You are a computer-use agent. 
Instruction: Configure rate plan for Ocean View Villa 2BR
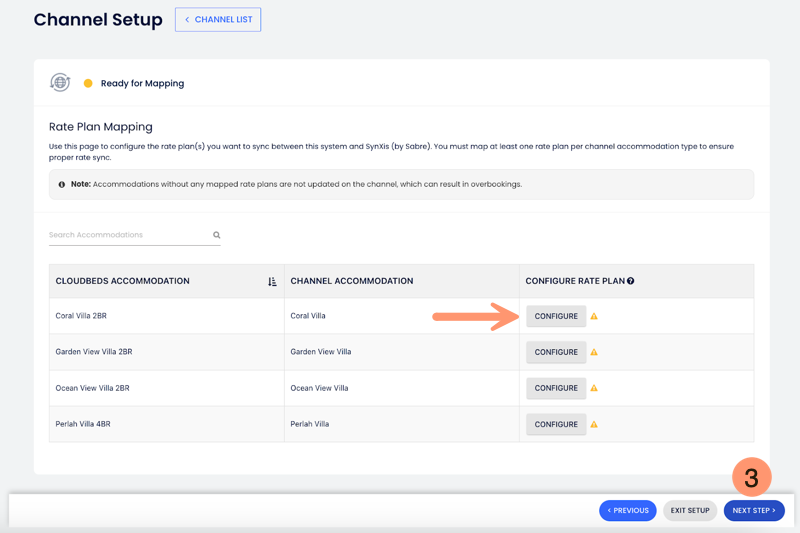[x=556, y=388]
